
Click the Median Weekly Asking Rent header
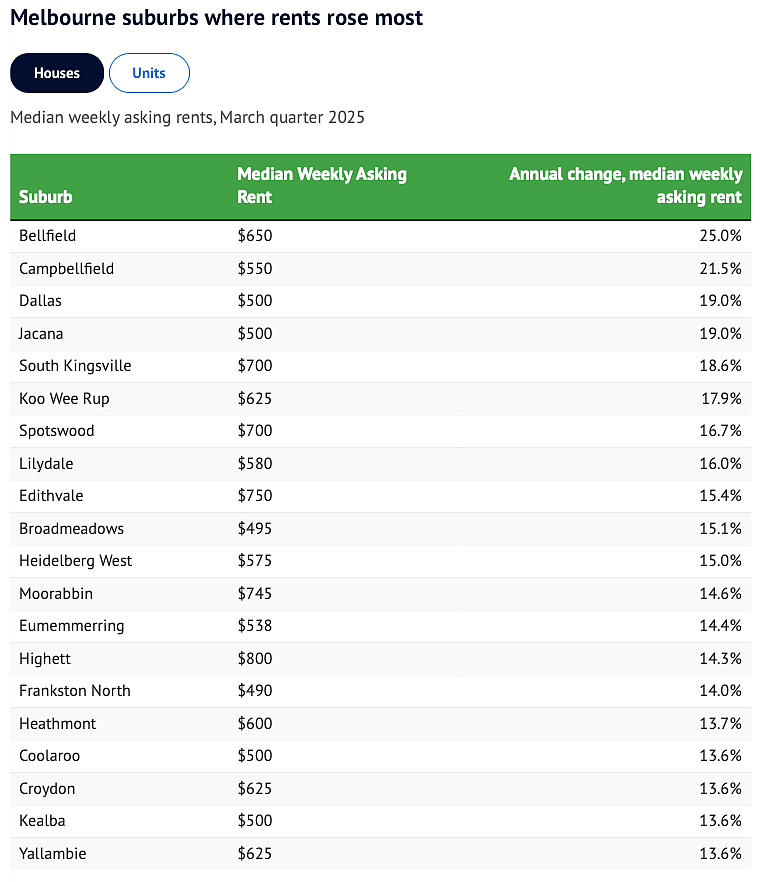(322, 186)
